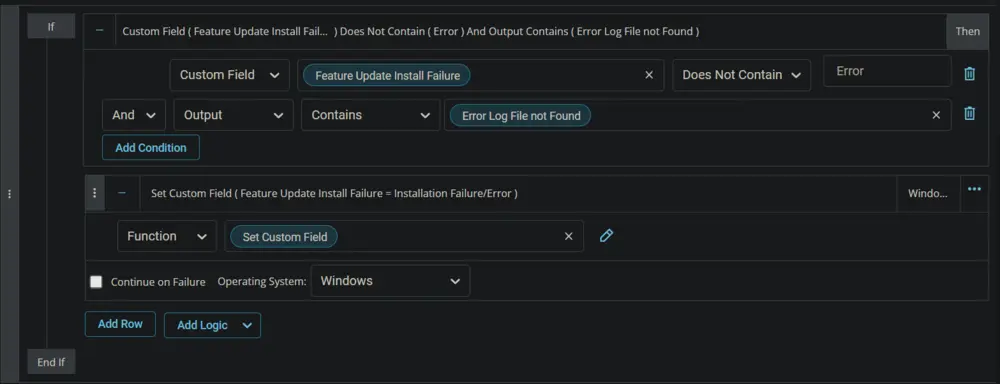This screenshot has width=1000, height=384.
Task: Click the Then label
Action: [967, 31]
